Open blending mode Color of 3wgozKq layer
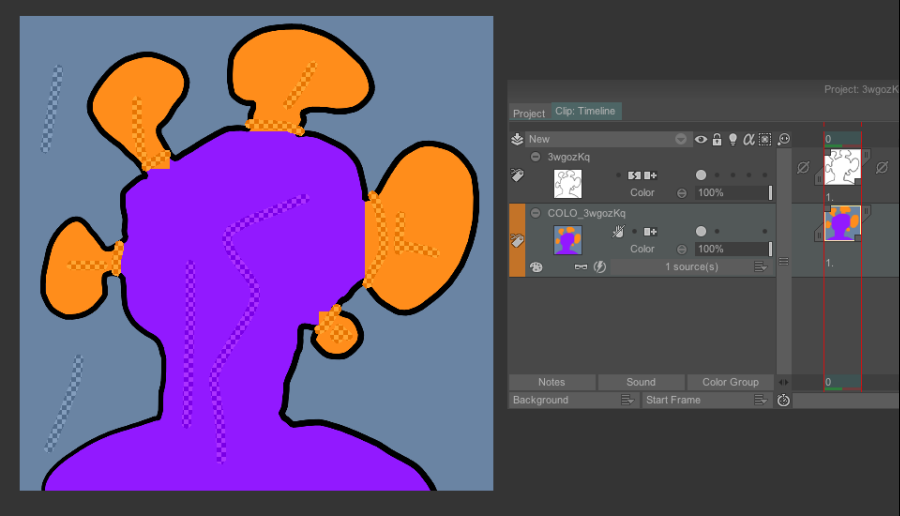Screen dimensions: 900x516 click(x=642, y=192)
